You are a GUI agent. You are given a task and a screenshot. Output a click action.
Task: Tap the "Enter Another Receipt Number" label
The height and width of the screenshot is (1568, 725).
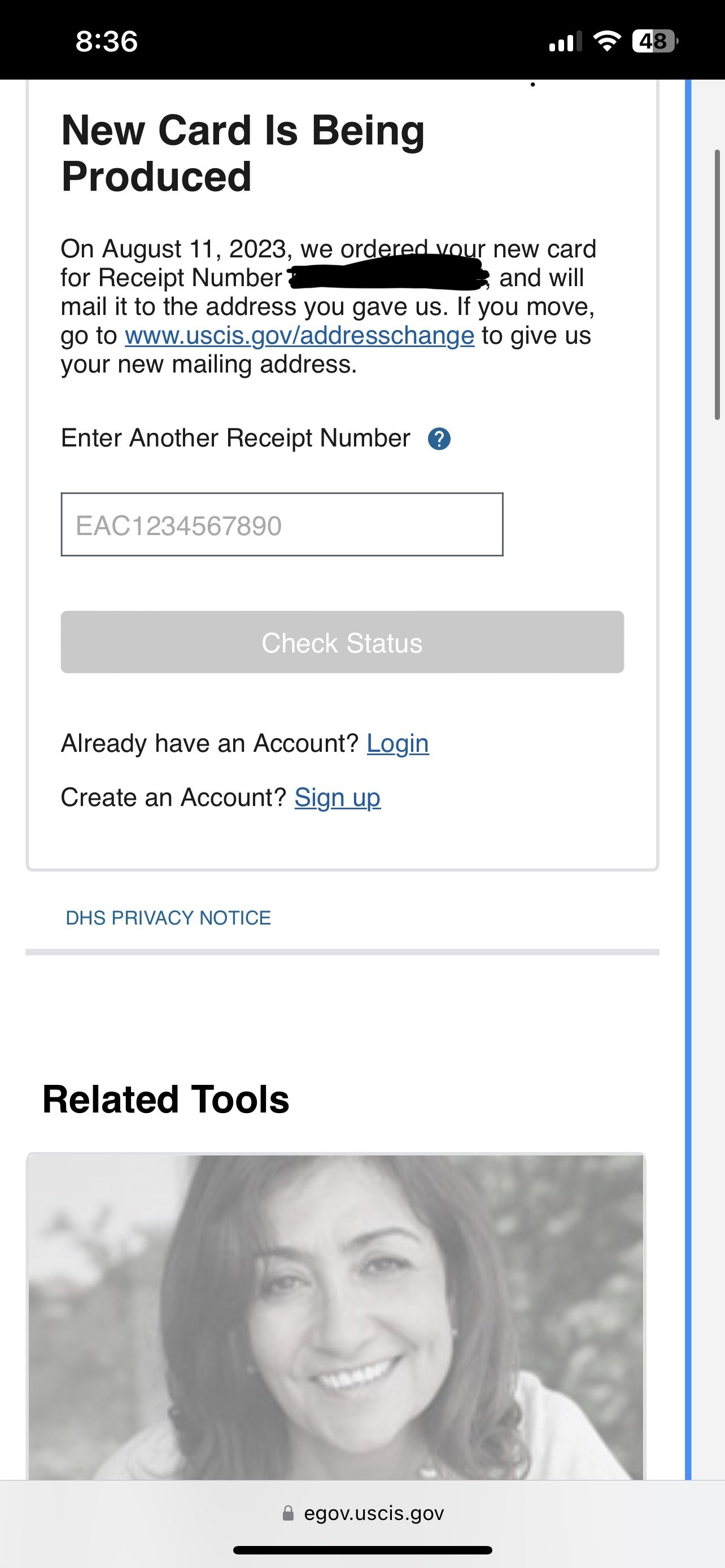tap(235, 437)
